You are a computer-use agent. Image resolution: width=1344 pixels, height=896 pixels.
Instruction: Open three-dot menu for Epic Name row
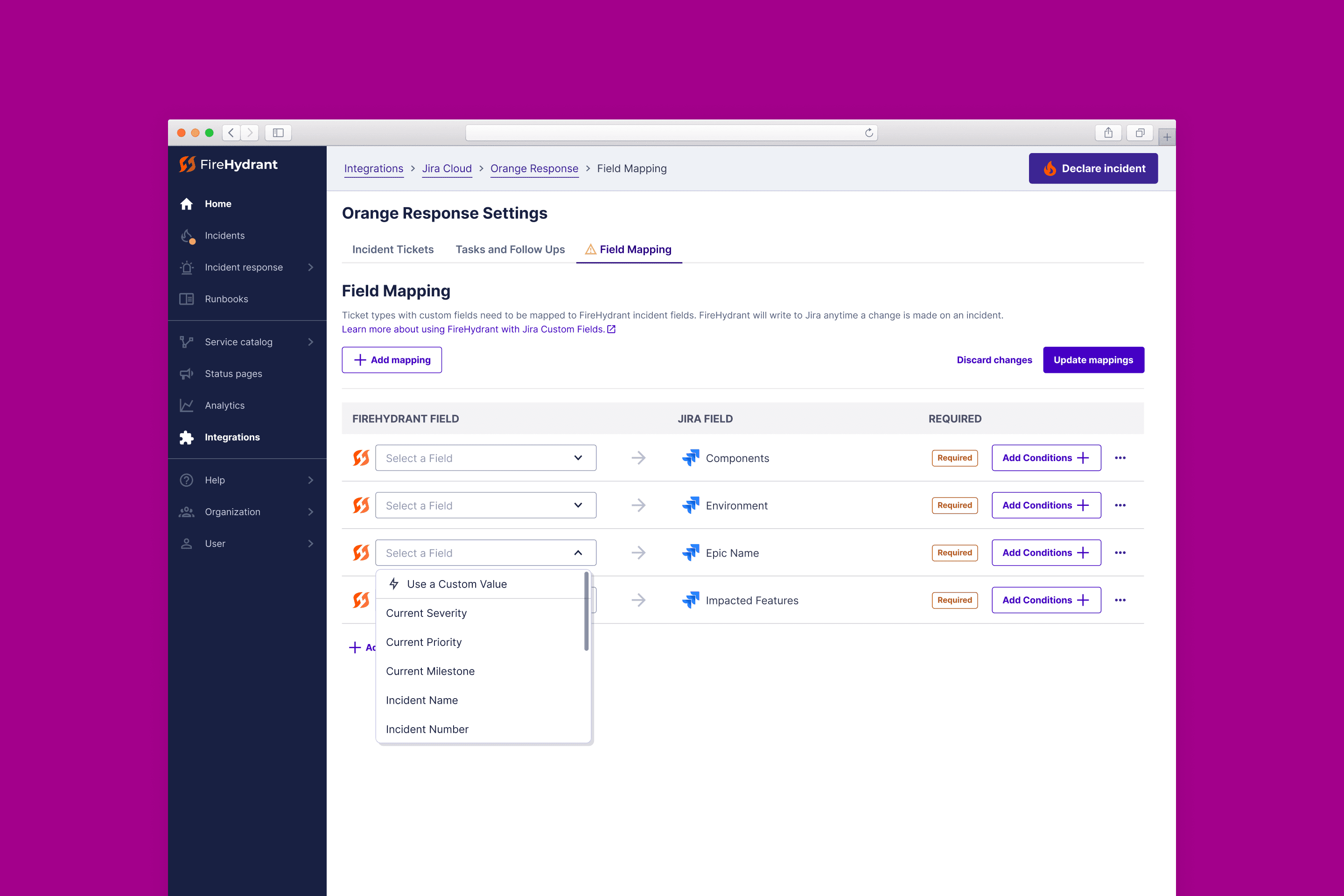pos(1120,553)
